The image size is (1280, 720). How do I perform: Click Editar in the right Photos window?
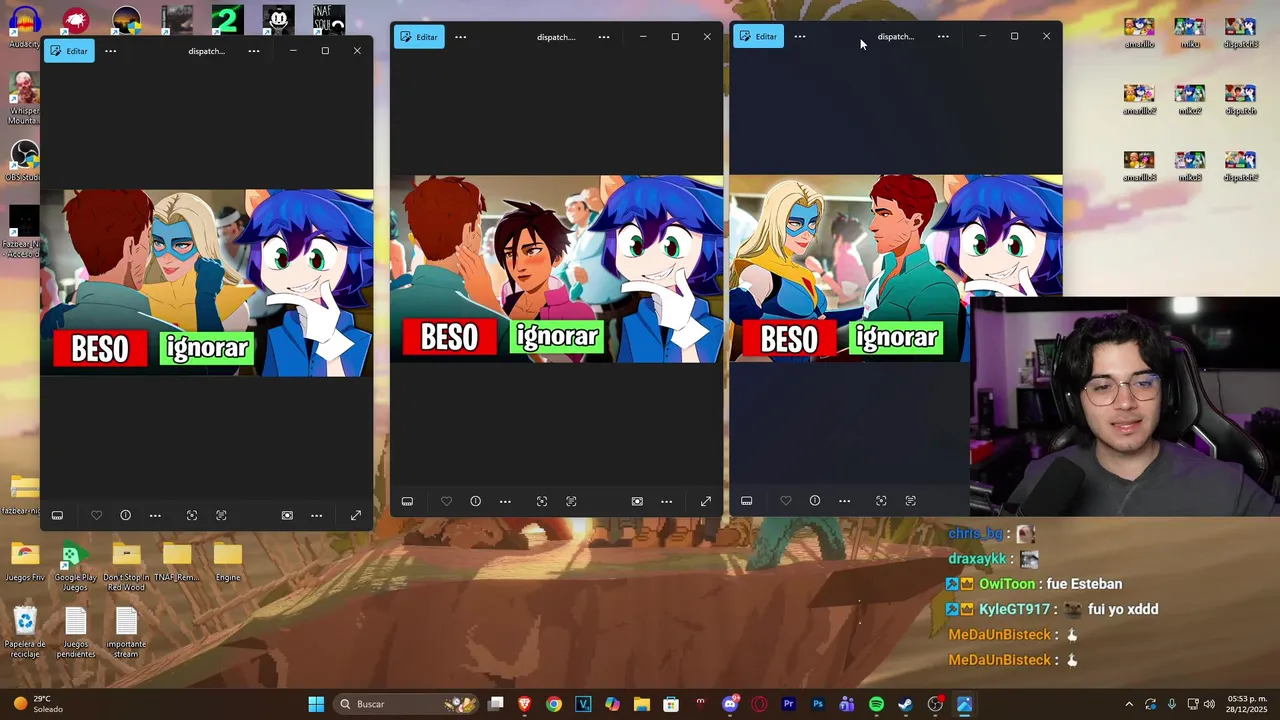click(x=758, y=37)
